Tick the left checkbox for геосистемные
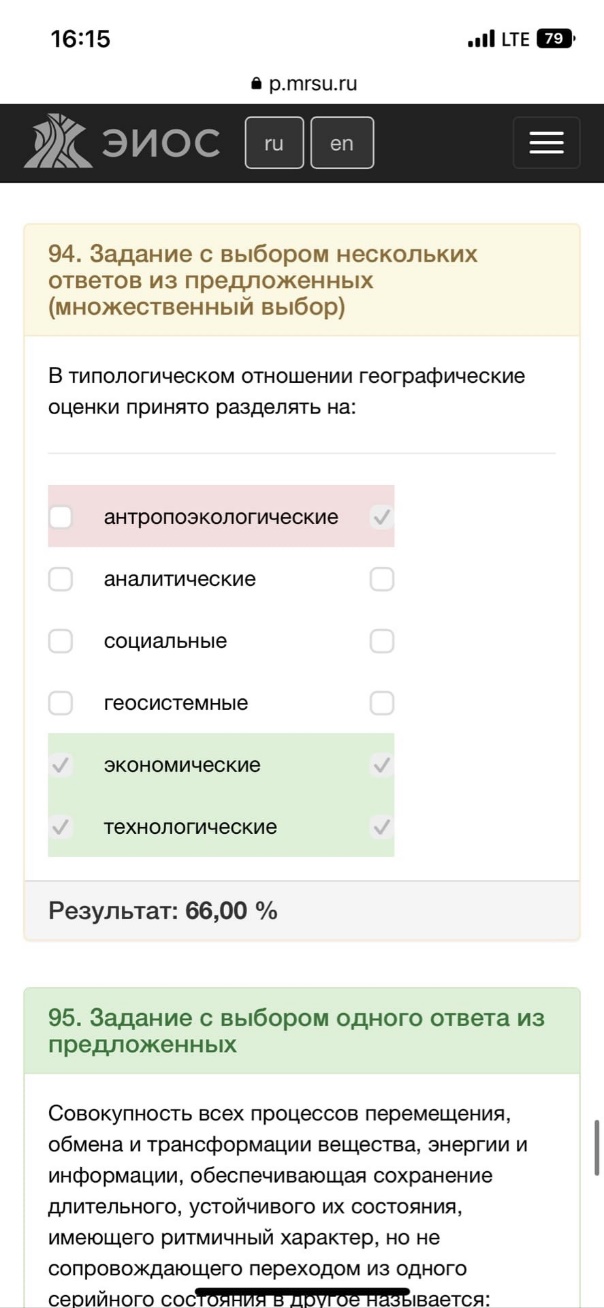The image size is (604, 1308). click(61, 703)
